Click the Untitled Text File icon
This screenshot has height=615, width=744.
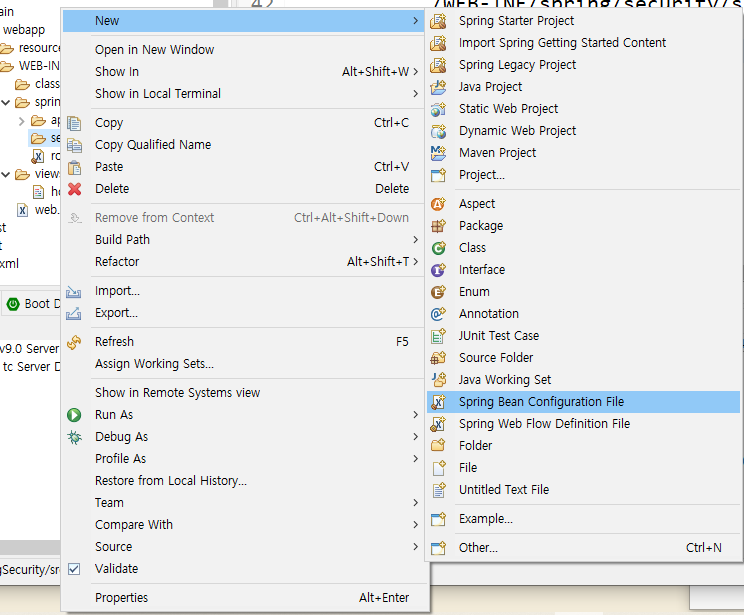pos(438,490)
